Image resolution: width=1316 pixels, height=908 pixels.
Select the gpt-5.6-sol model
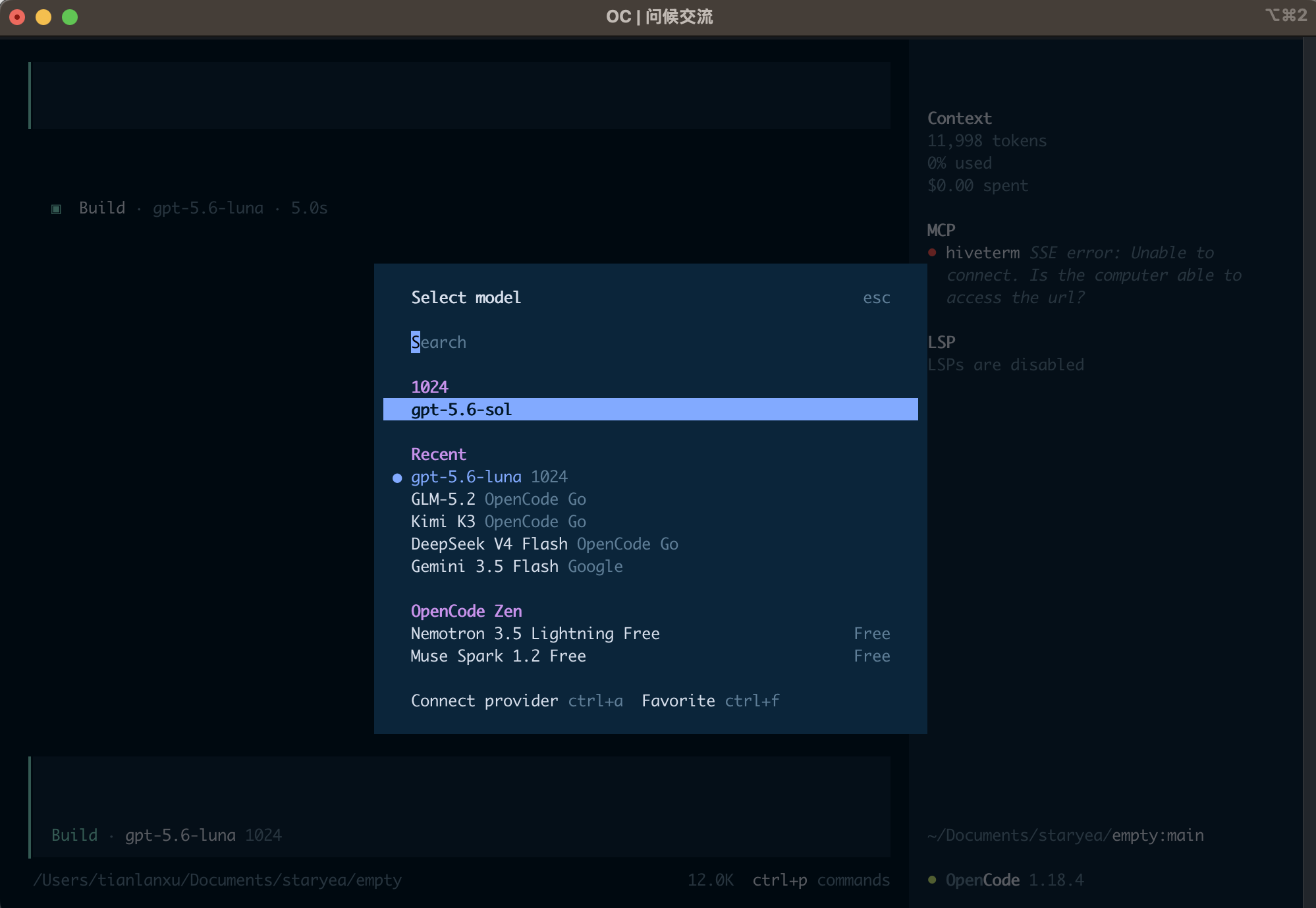(650, 409)
